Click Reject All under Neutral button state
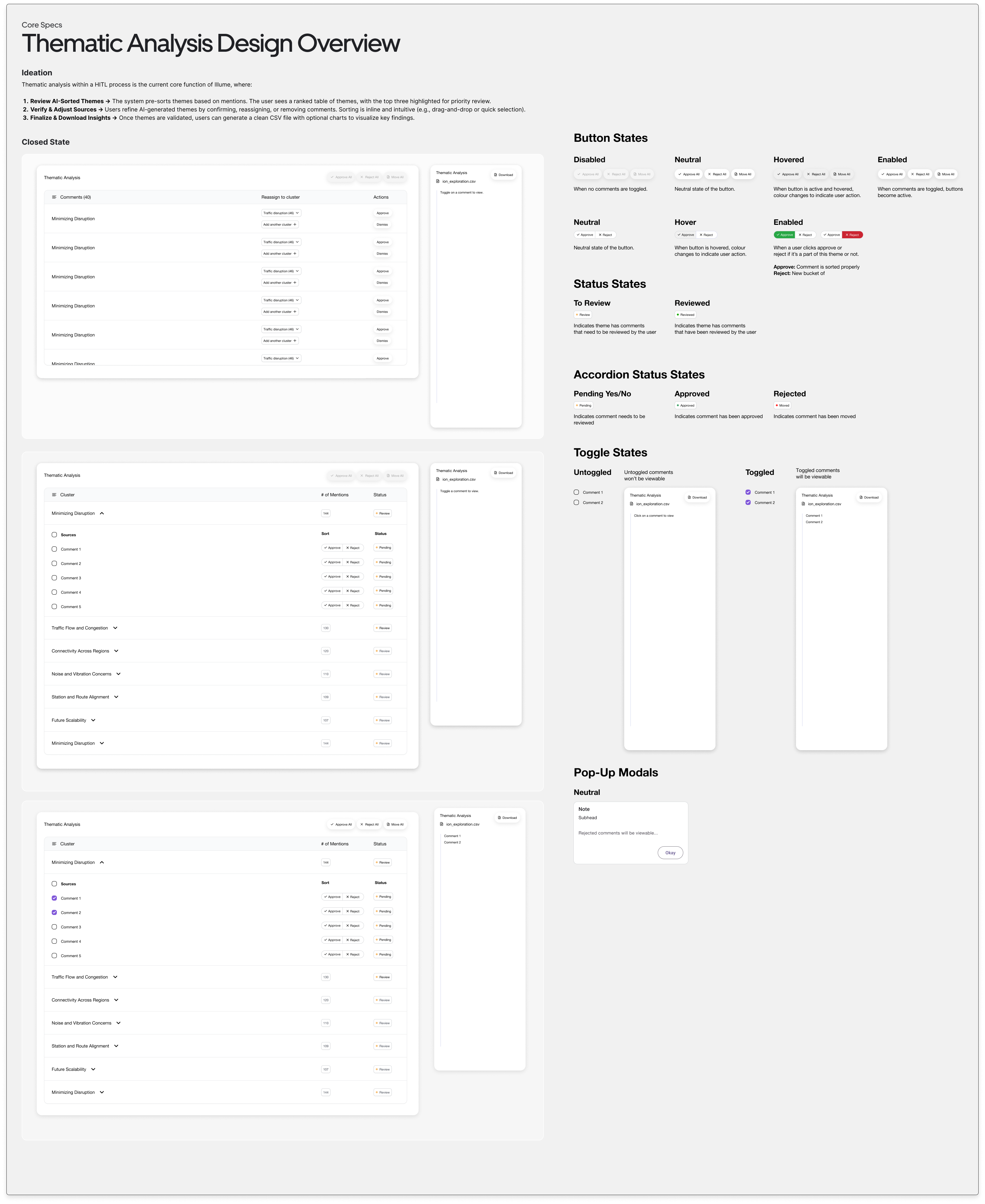 716,174
